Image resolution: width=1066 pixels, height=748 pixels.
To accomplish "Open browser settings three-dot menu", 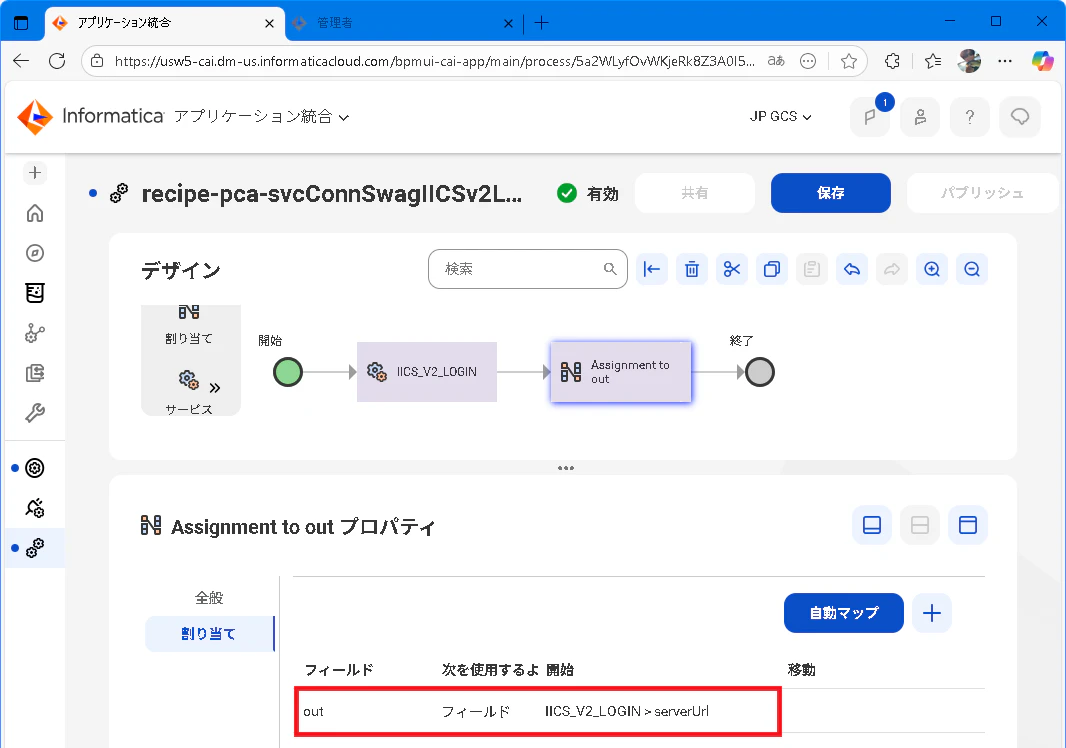I will (x=1005, y=61).
